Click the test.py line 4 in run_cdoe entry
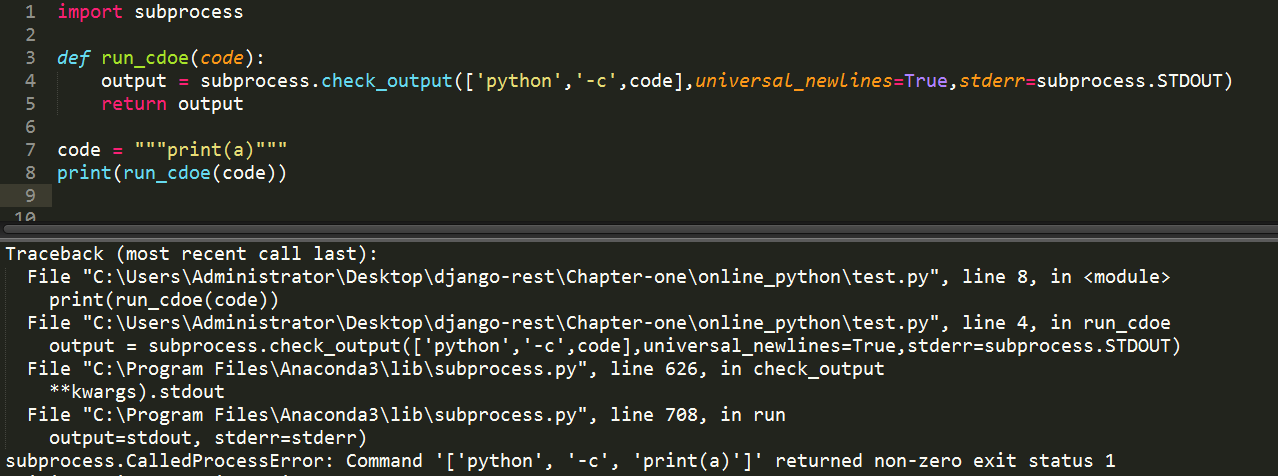 click(599, 323)
